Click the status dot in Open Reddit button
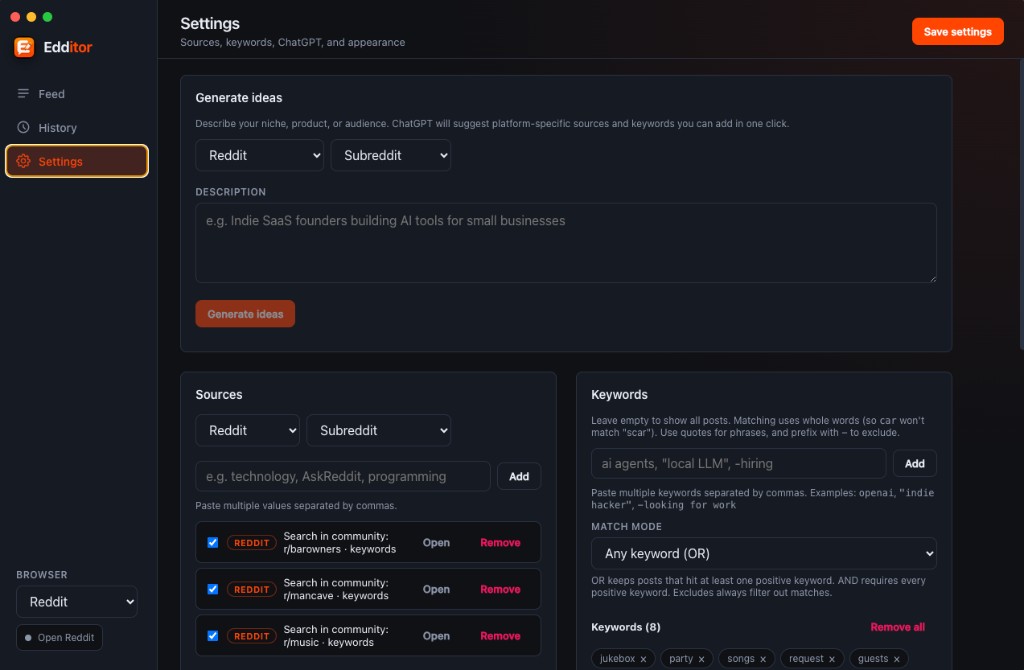1024x670 pixels. tap(28, 637)
